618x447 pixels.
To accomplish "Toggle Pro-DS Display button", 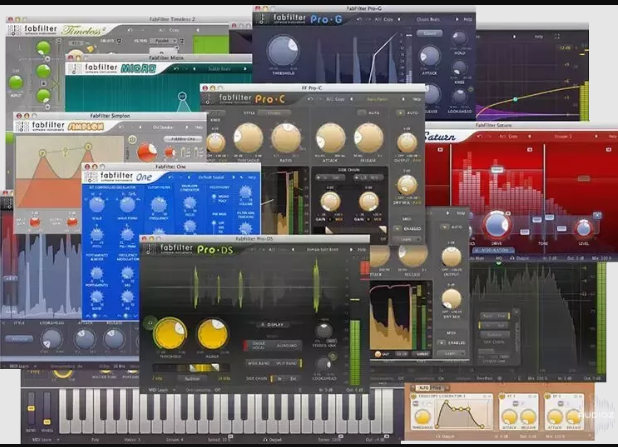I will coord(275,325).
